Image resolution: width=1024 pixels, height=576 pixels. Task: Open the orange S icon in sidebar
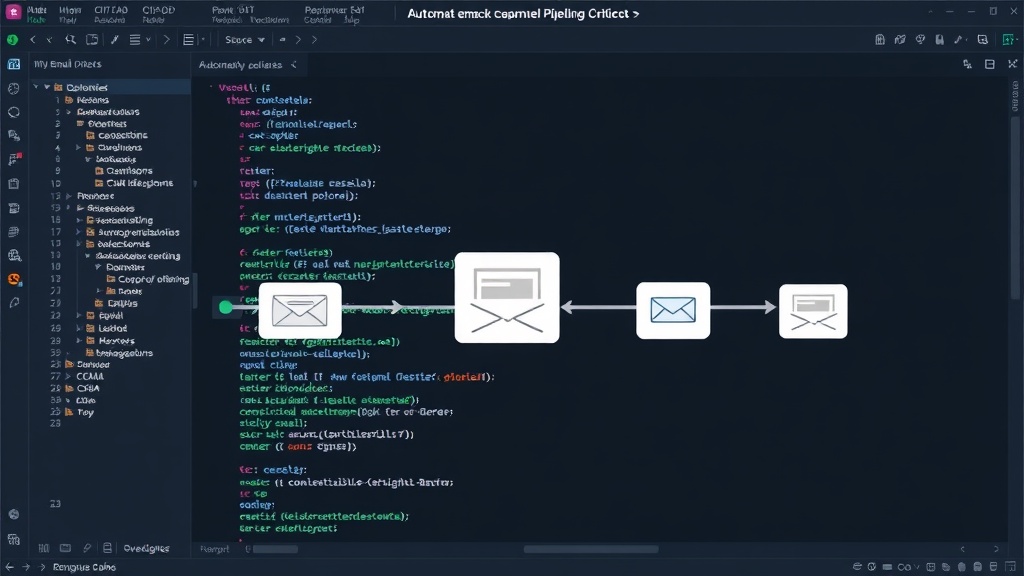coord(14,280)
